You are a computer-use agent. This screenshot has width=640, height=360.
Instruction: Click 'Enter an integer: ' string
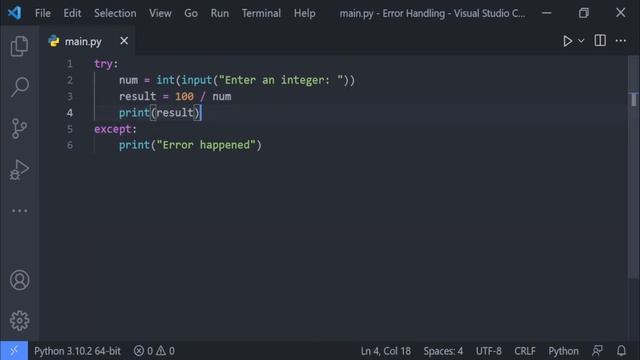pyautogui.click(x=281, y=80)
